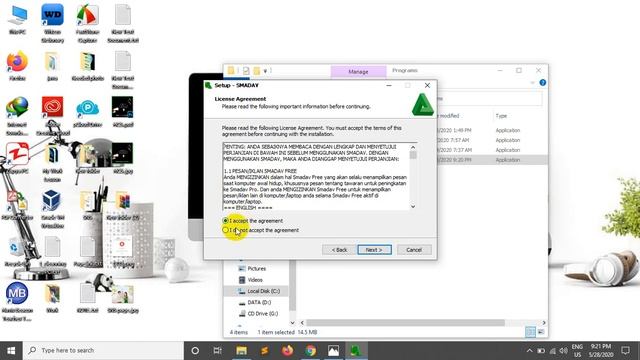This screenshot has height=360, width=640.
Task: Click New folder icon in File Explorer title bar
Action: click(x=256, y=71)
